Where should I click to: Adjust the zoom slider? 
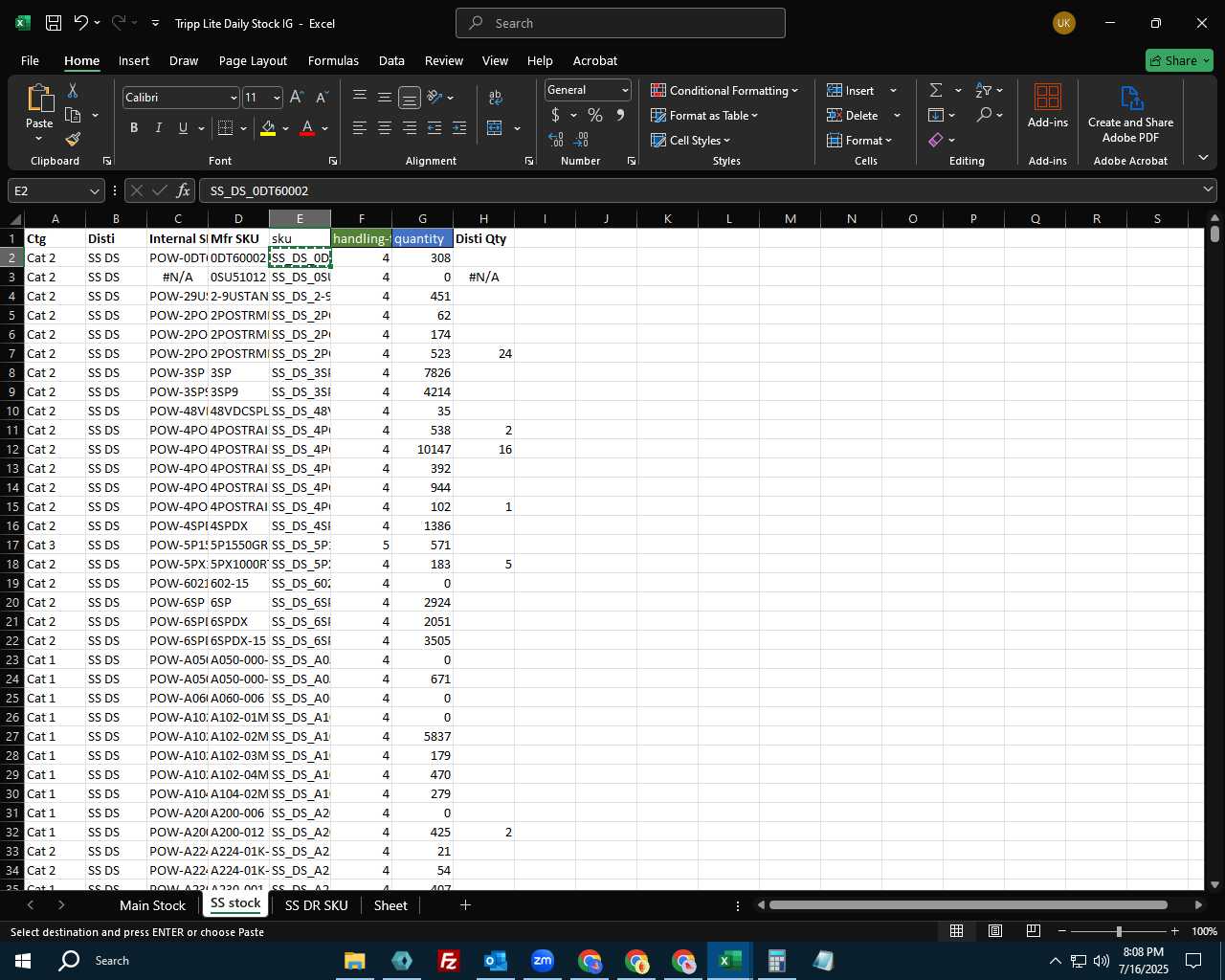coord(1118,931)
